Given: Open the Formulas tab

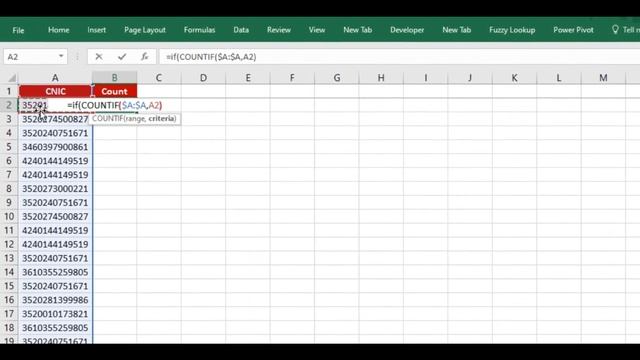Looking at the screenshot, I should pos(199,30).
